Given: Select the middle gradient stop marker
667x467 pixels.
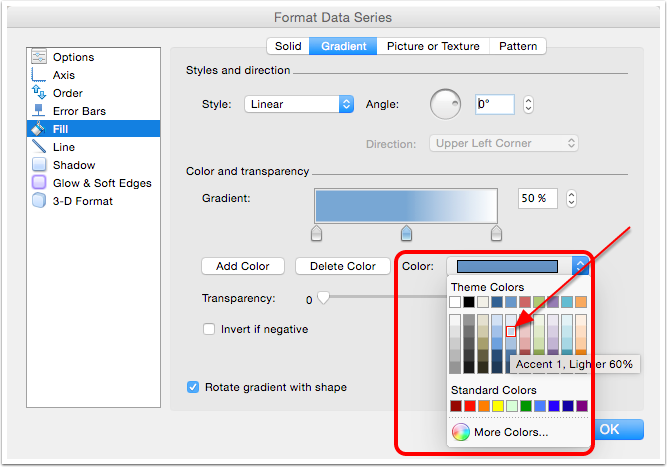Looking at the screenshot, I should click(406, 233).
